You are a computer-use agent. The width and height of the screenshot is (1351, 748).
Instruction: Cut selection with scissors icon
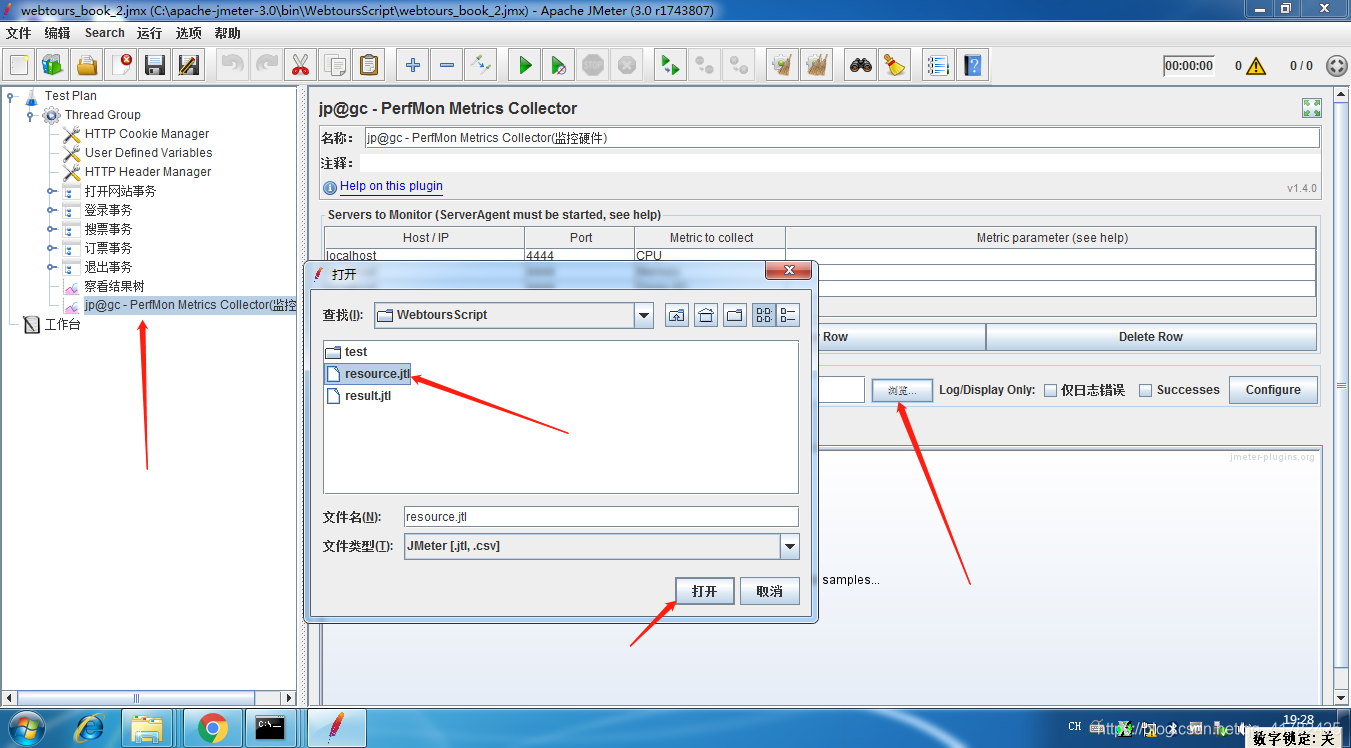299,66
